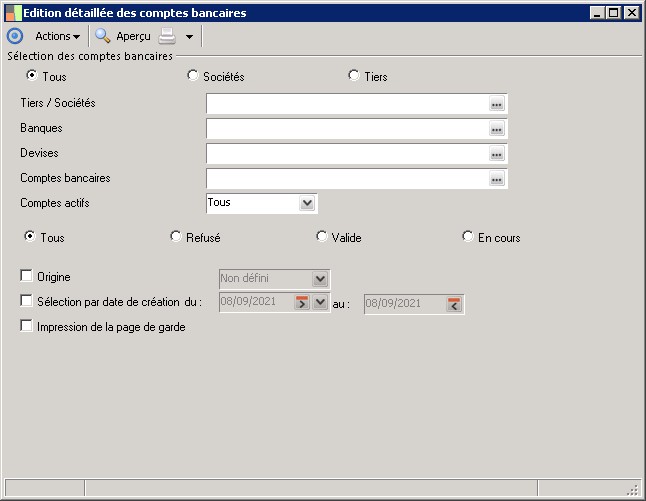Check Impression de la page de garde
This screenshot has width=646, height=501.
[x=27, y=326]
